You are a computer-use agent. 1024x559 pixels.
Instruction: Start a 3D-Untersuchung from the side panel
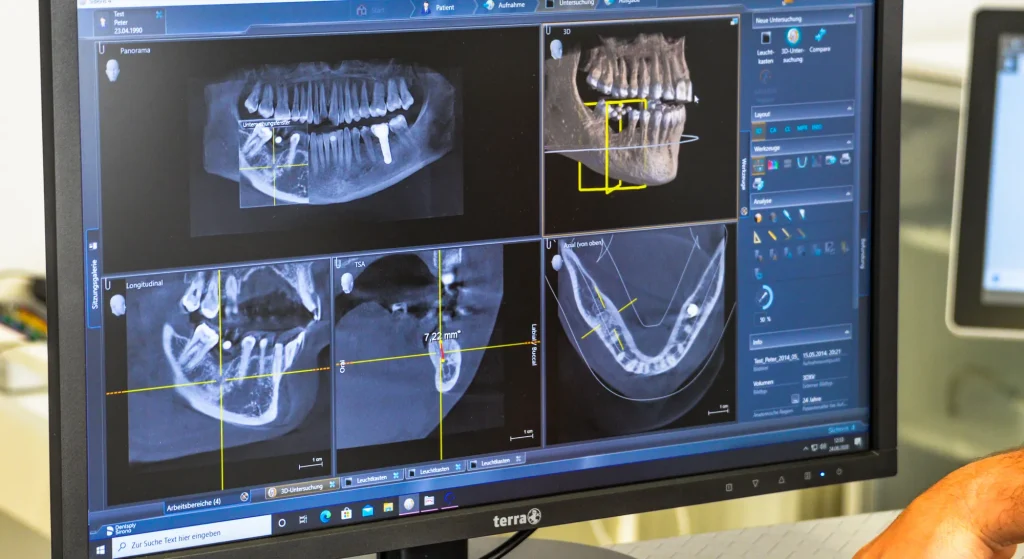tap(792, 36)
